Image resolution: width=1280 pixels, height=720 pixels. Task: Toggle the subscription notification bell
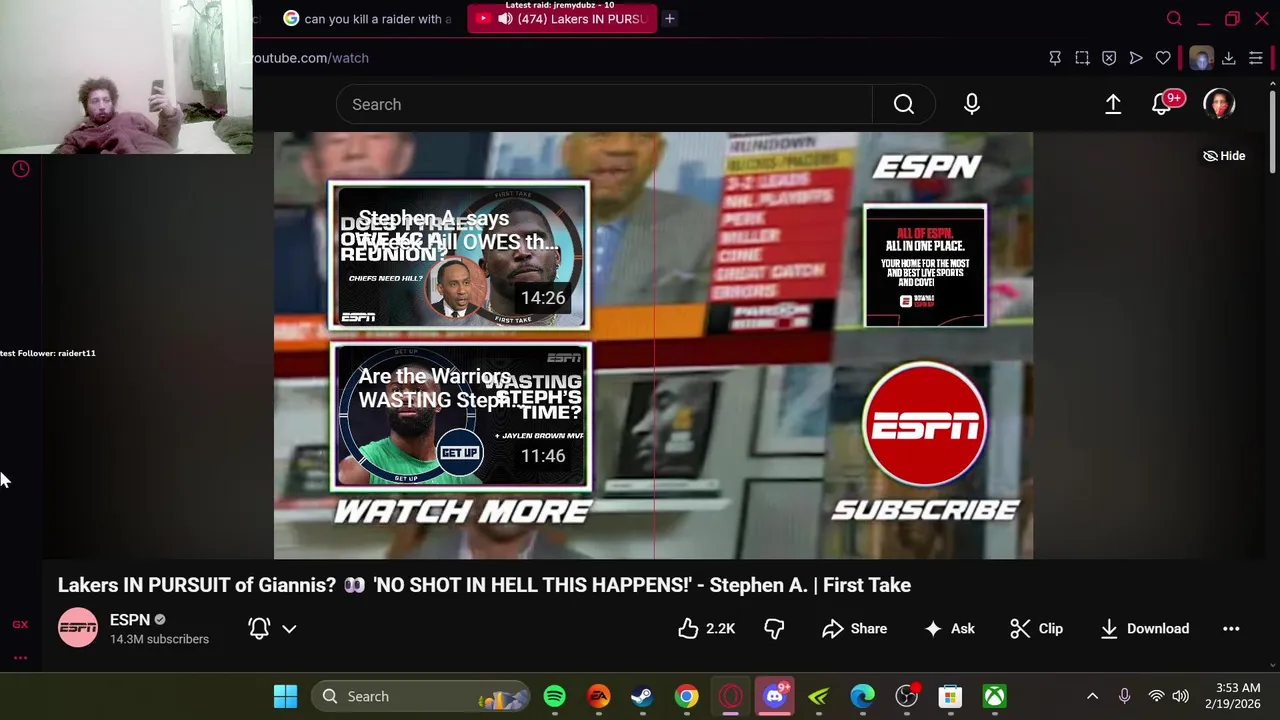point(259,628)
